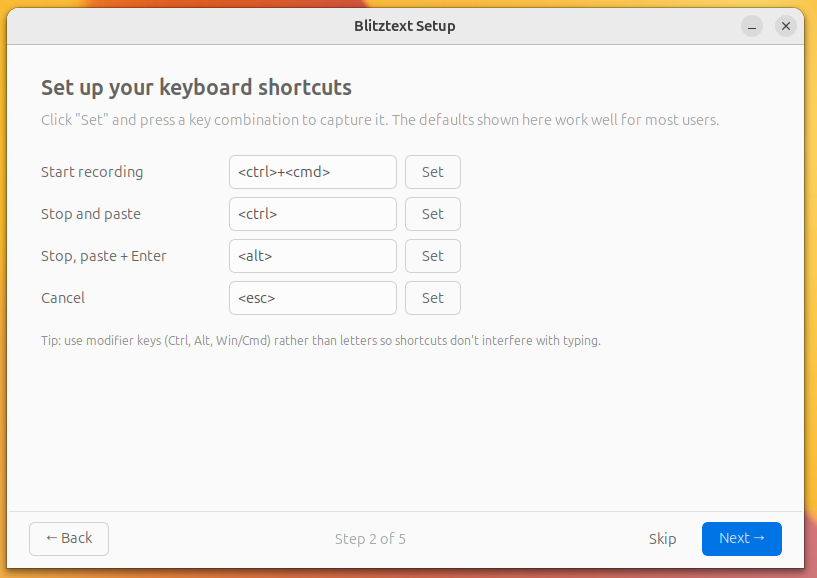Screen dimensions: 817x578
Task: Minimize the Blitztext Setup window
Action: click(752, 26)
